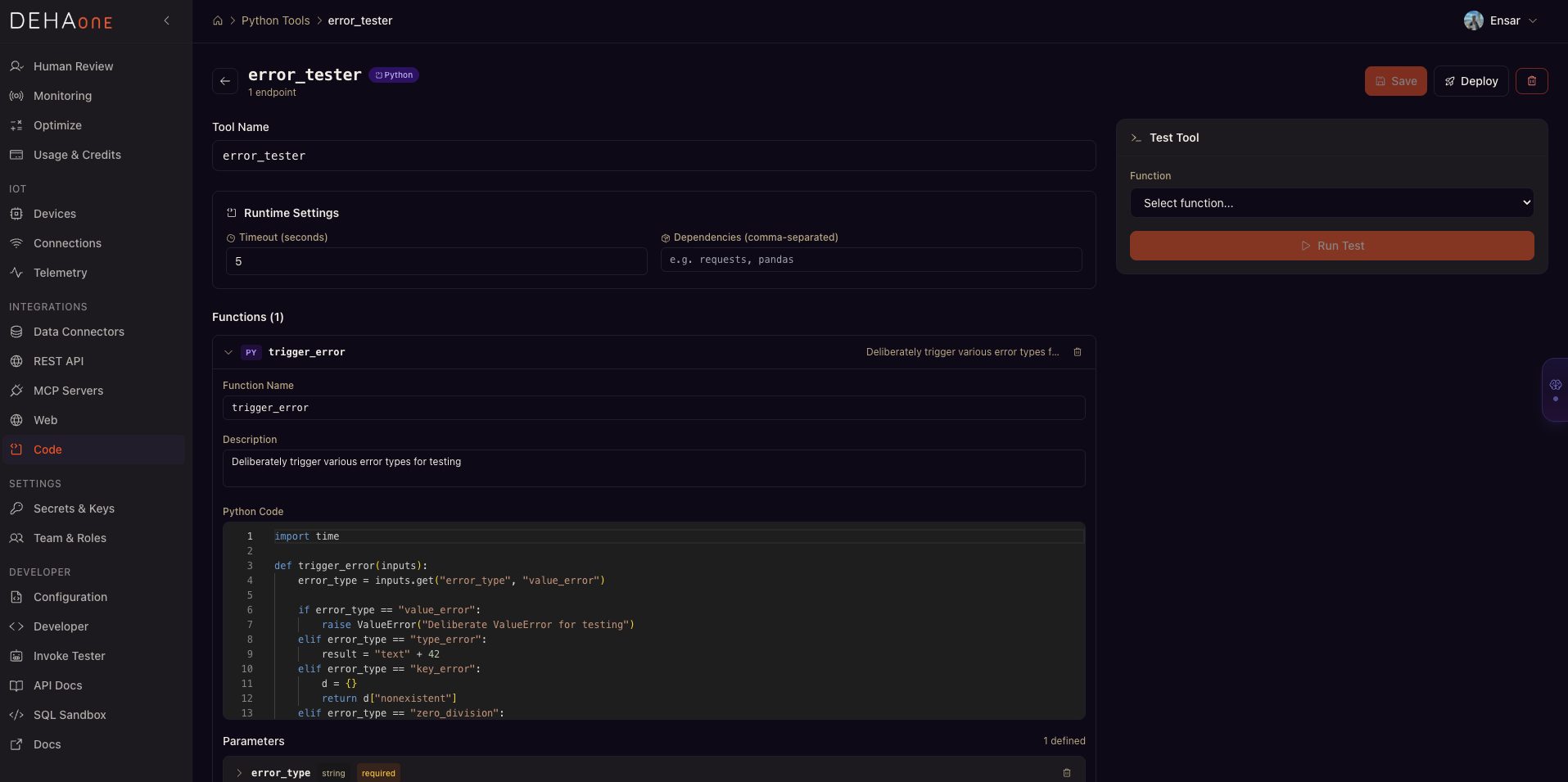This screenshot has width=1568, height=782.
Task: Click the Ensar profile avatar
Action: click(x=1473, y=20)
